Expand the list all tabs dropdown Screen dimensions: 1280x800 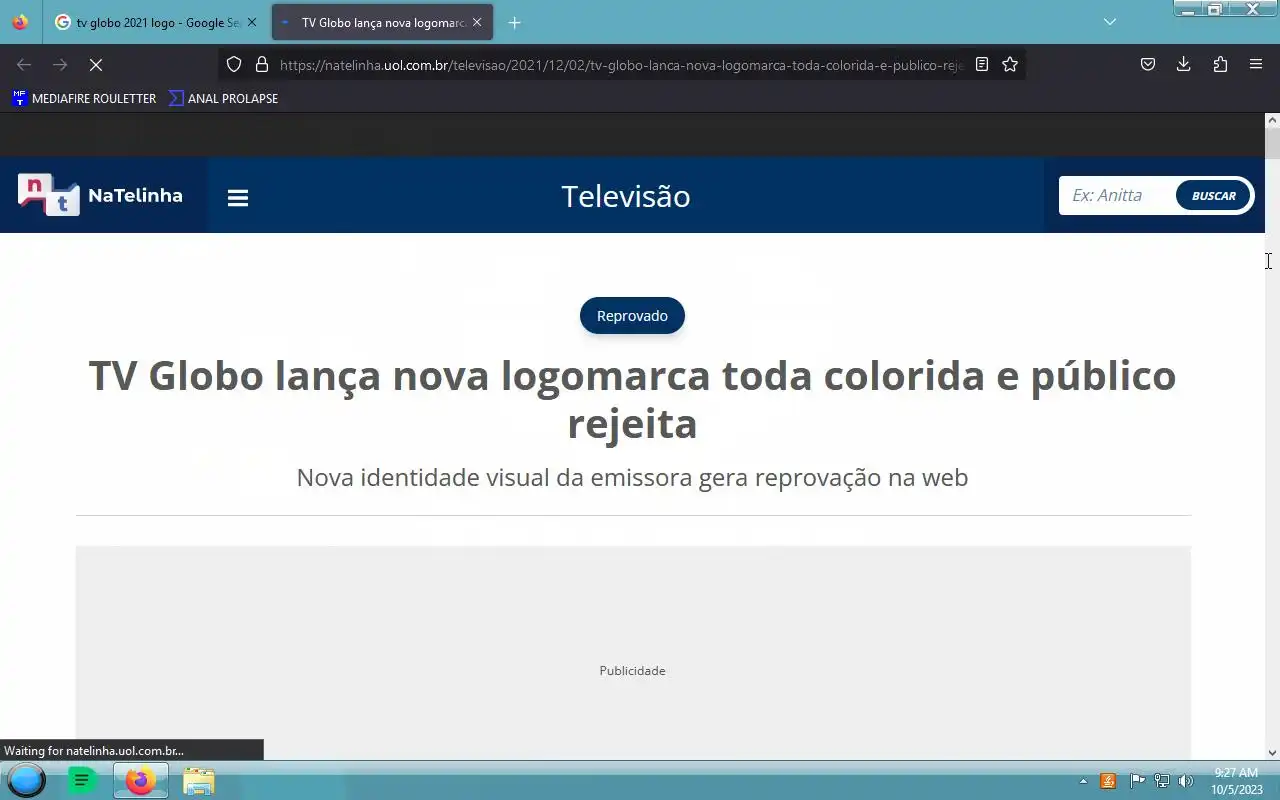(1110, 22)
